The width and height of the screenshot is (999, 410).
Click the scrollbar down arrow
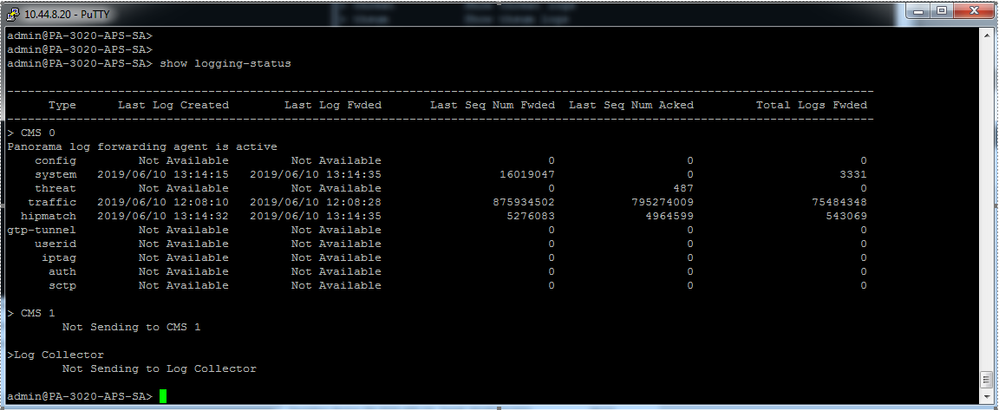[986, 397]
